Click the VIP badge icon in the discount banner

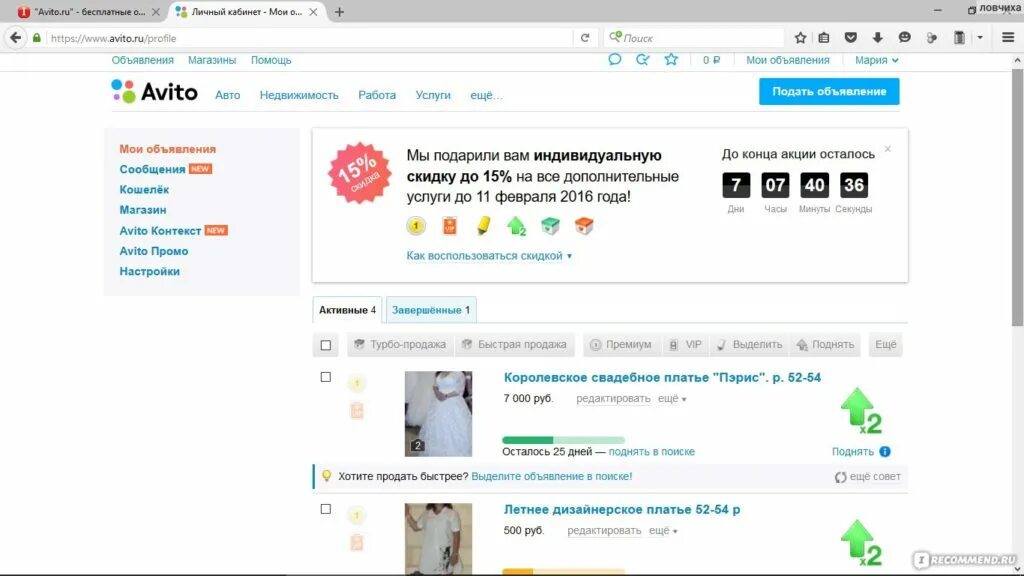click(450, 226)
